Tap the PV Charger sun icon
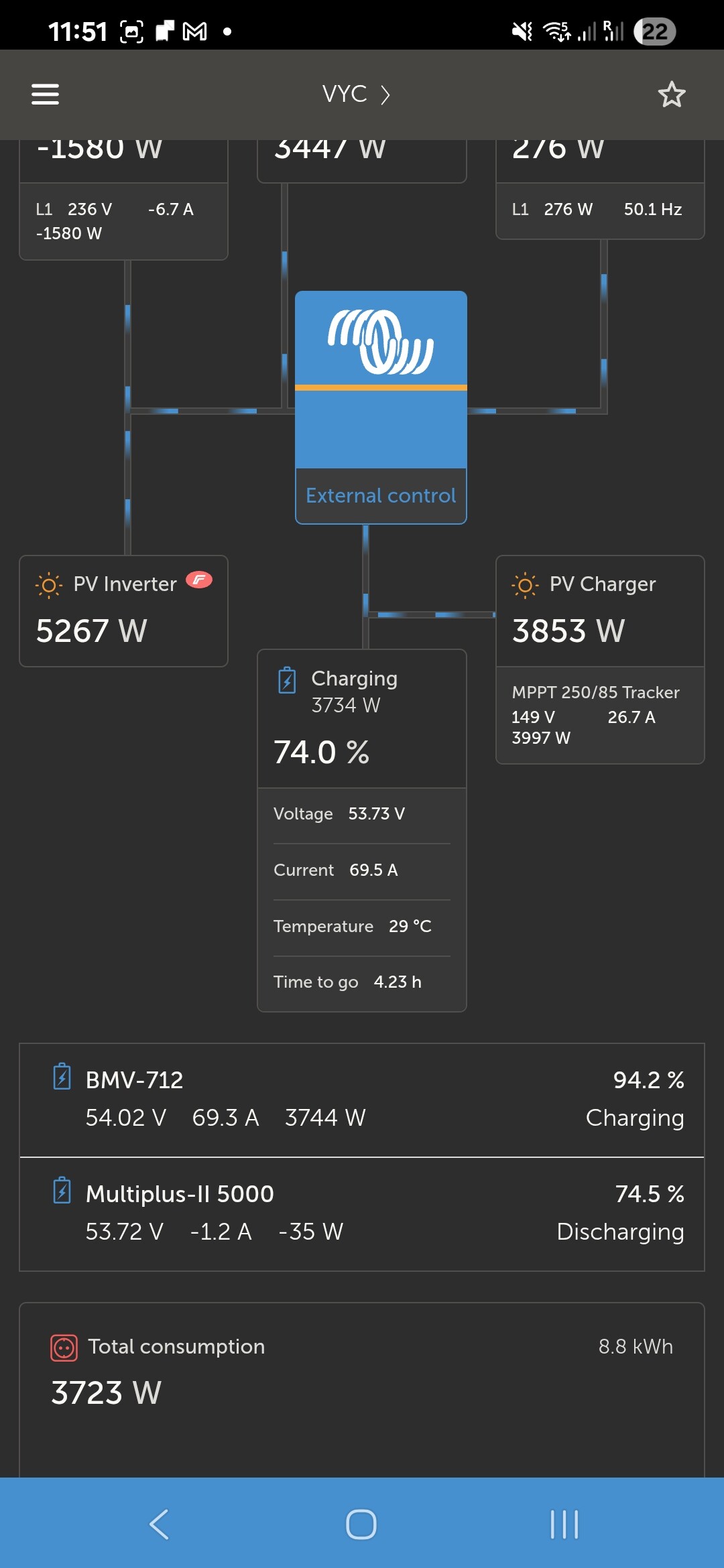The image size is (724, 1568). (525, 585)
